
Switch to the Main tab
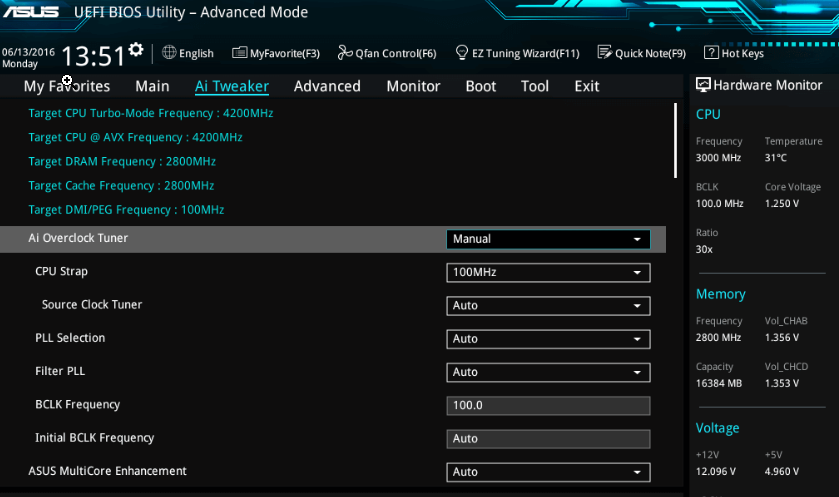pos(152,86)
